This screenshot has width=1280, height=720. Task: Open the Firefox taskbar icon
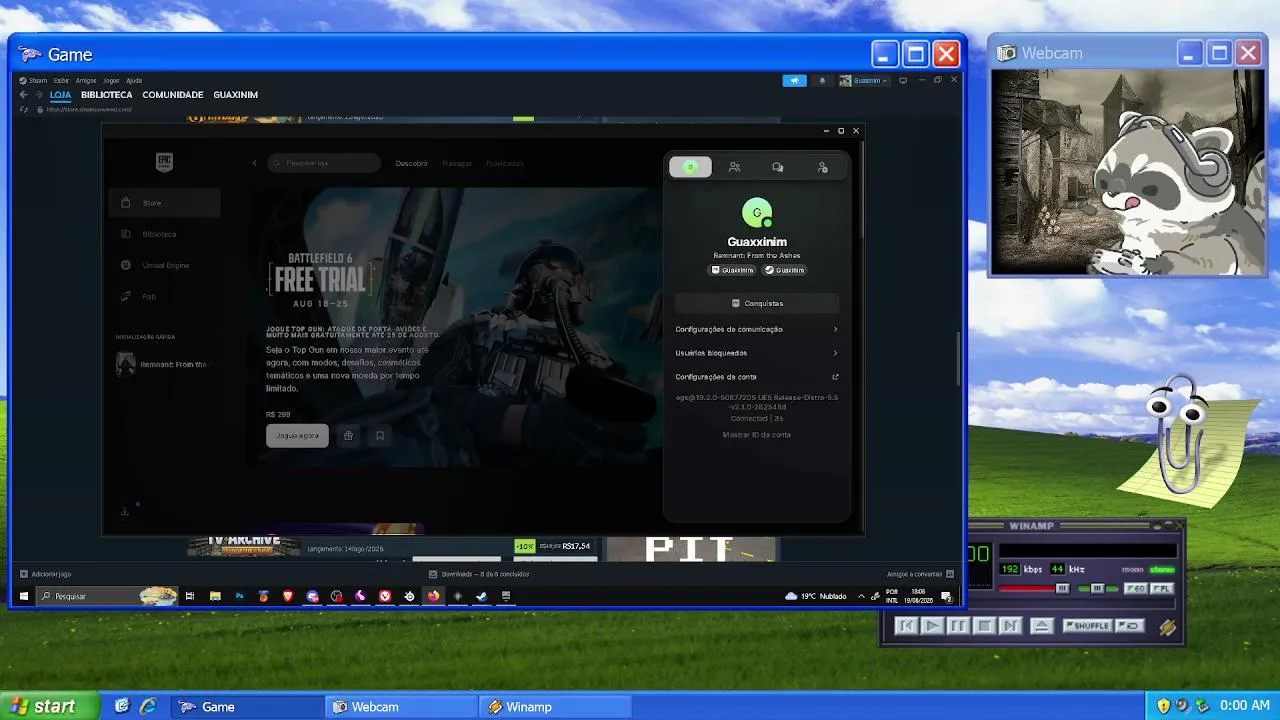(x=433, y=596)
